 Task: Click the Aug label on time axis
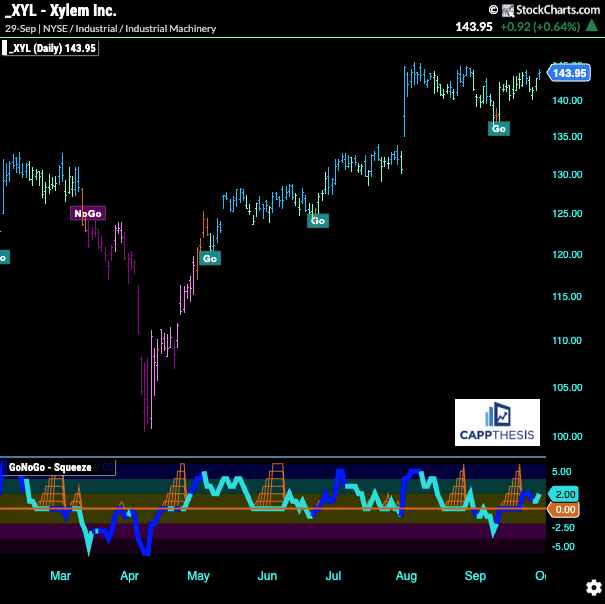coord(406,576)
